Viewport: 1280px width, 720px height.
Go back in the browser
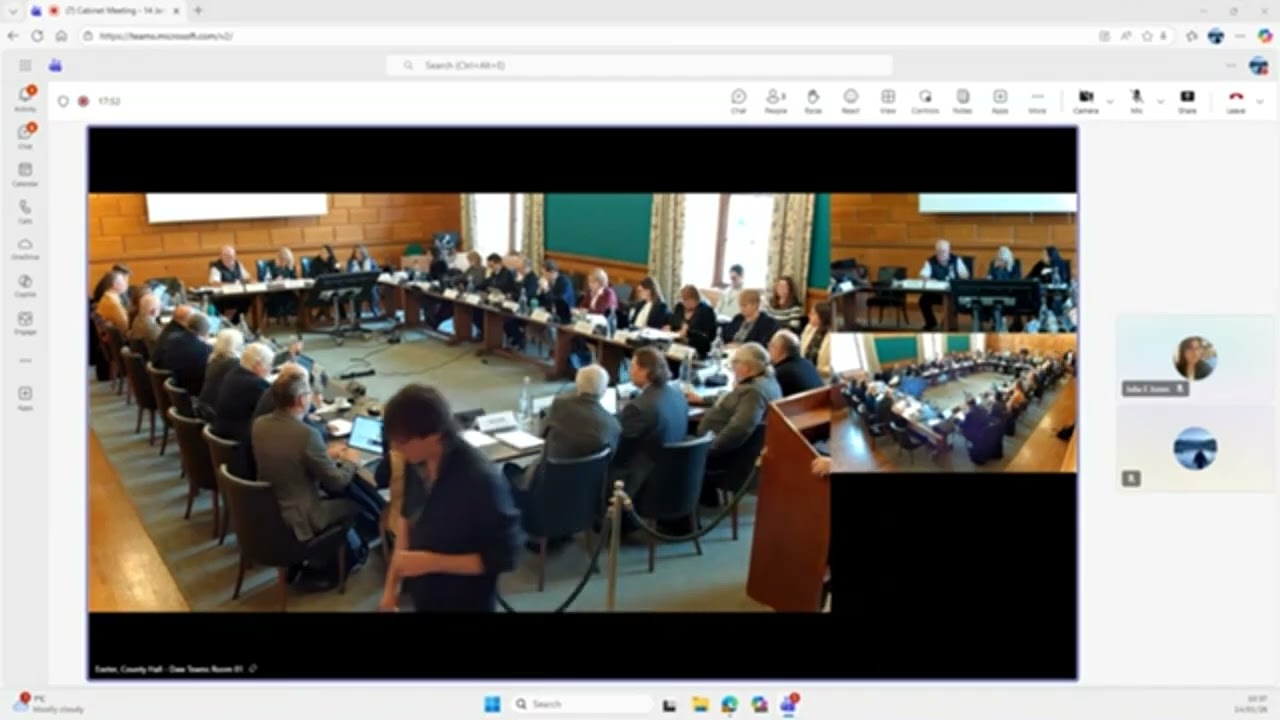[13, 35]
